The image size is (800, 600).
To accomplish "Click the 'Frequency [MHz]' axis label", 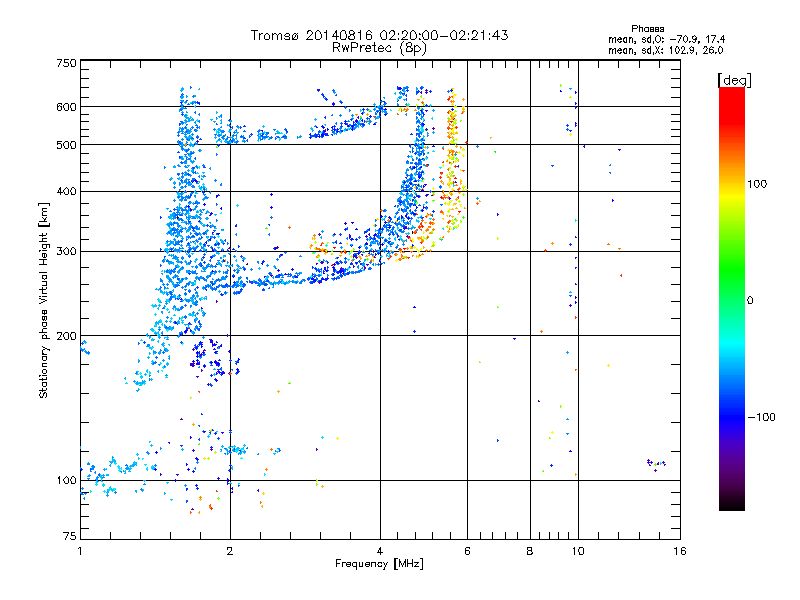I will point(379,564).
